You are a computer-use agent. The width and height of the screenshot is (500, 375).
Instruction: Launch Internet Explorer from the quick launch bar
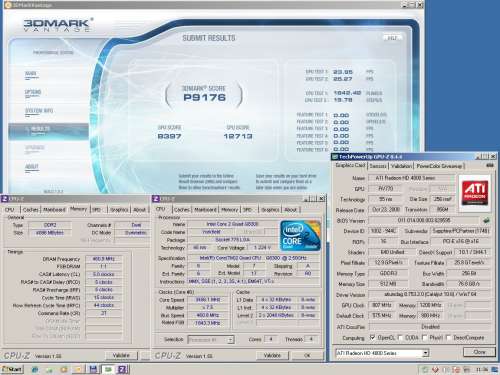[35, 369]
